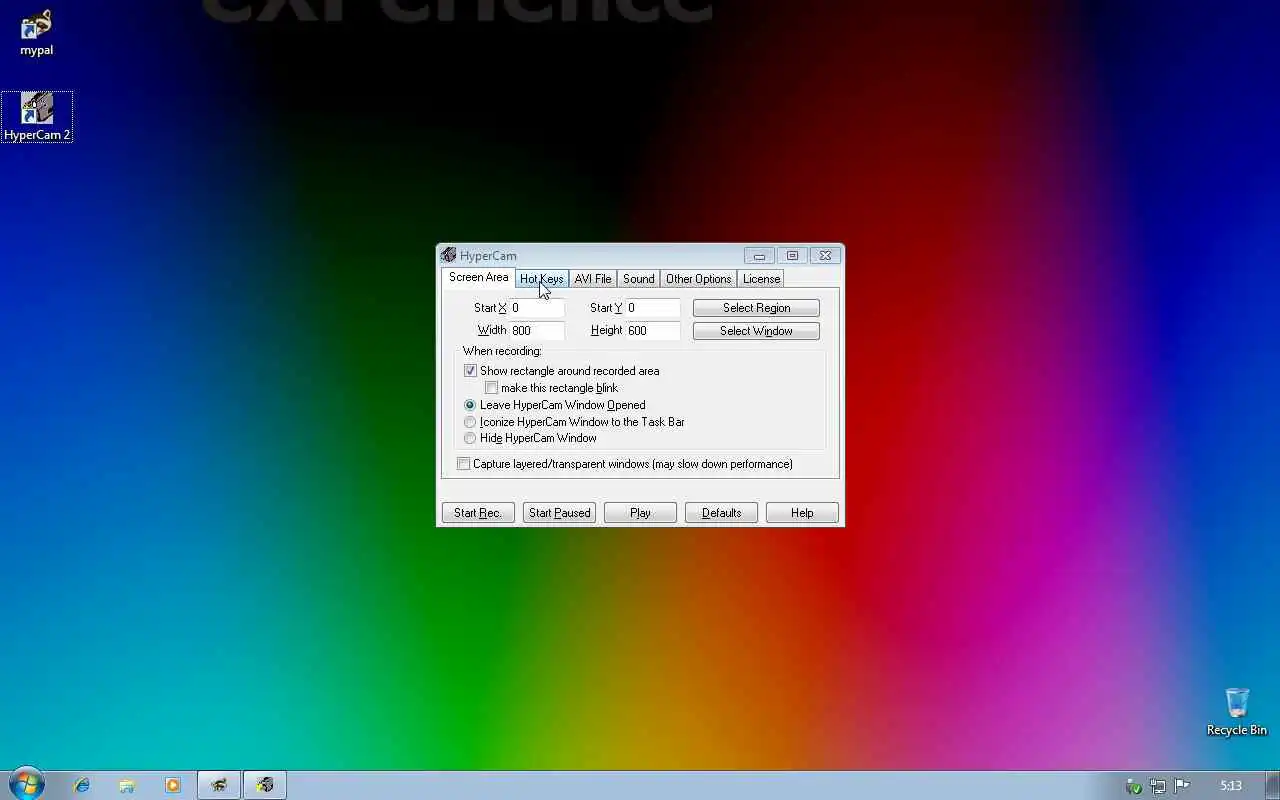The width and height of the screenshot is (1280, 800).
Task: Open the Windows Start menu
Action: (27, 785)
